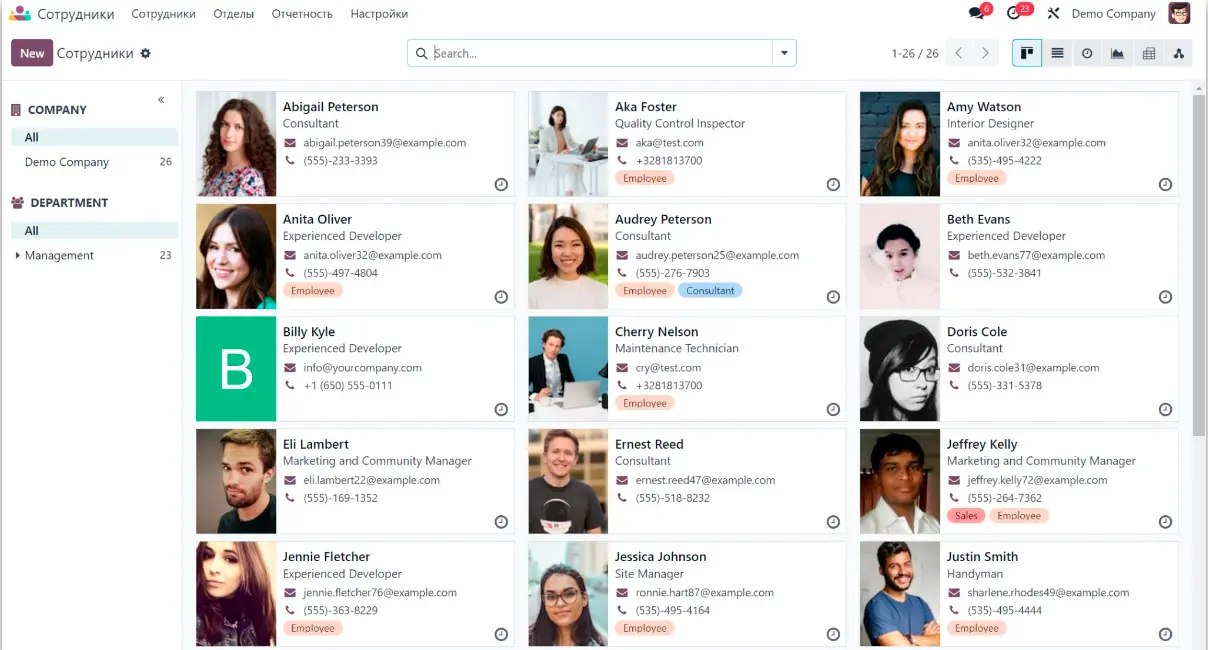Go to the next page of records

tap(985, 54)
